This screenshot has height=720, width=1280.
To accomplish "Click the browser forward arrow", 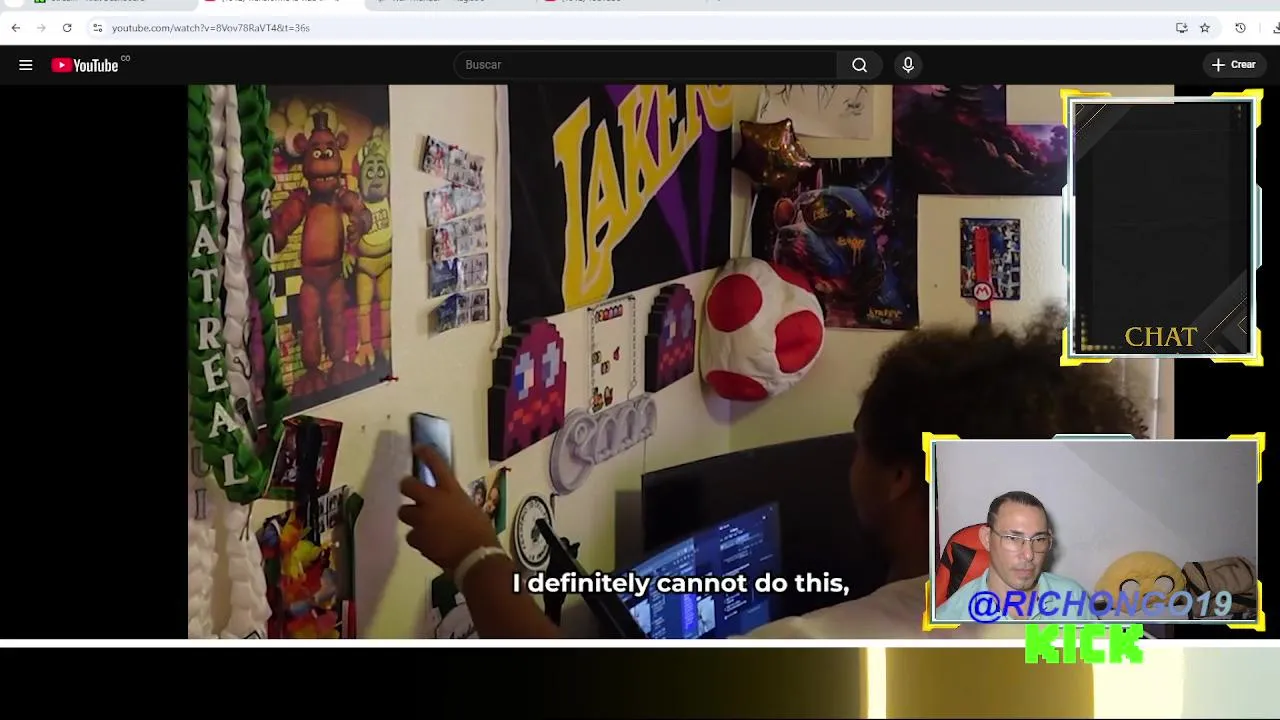I will (x=41, y=28).
